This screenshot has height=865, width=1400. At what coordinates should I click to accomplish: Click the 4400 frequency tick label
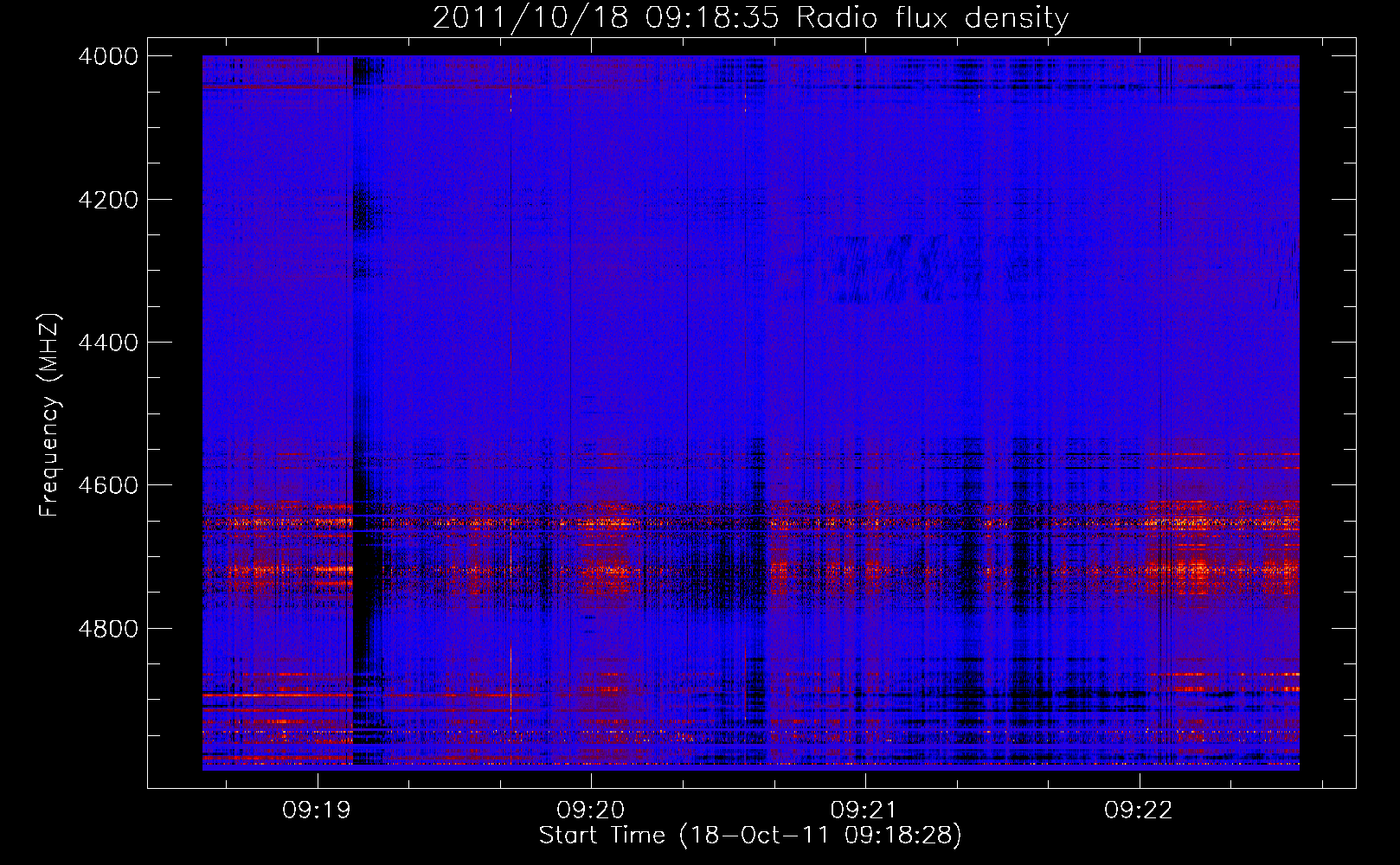[108, 343]
